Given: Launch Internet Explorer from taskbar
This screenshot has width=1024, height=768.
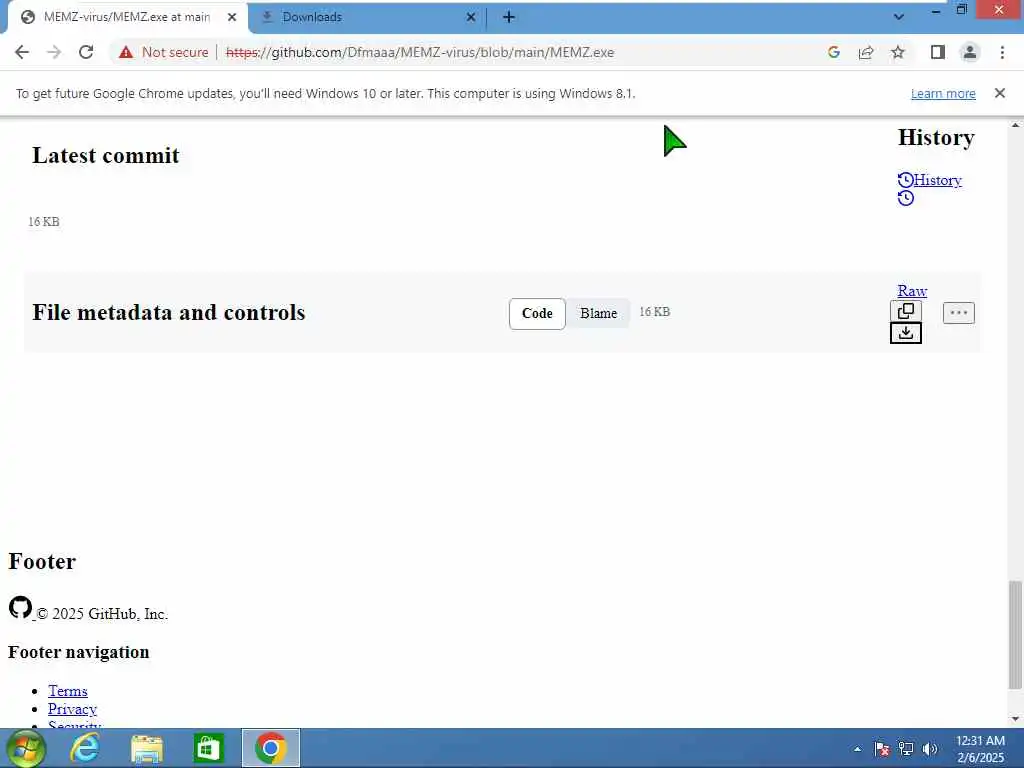Looking at the screenshot, I should (x=85, y=748).
